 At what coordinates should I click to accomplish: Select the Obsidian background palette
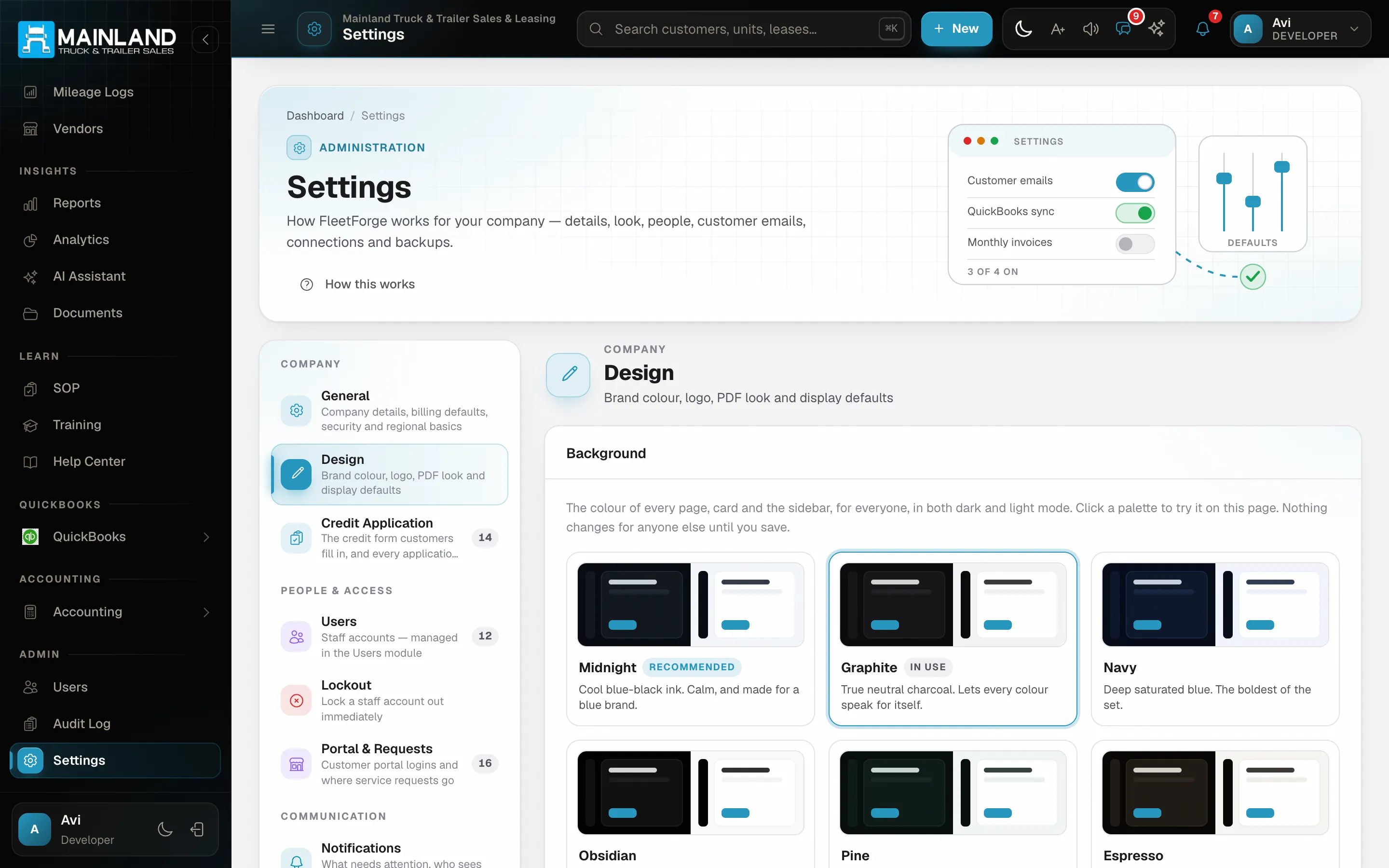[691, 804]
